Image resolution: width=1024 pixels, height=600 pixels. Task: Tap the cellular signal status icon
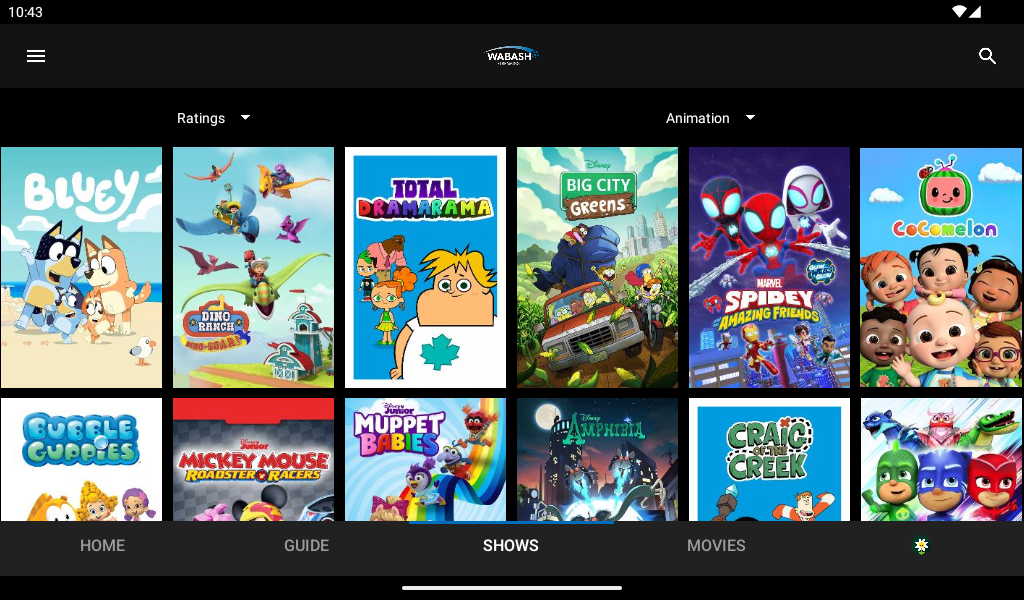pos(974,12)
